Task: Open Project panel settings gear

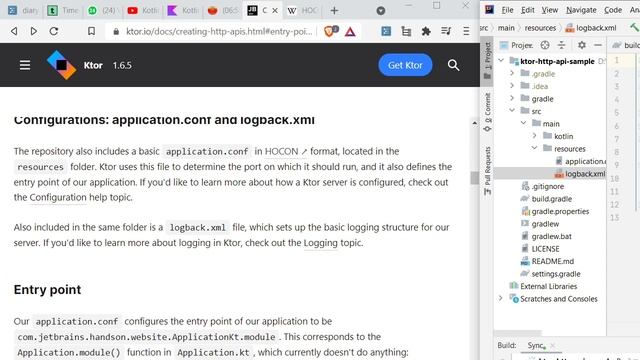Action: coord(582,45)
